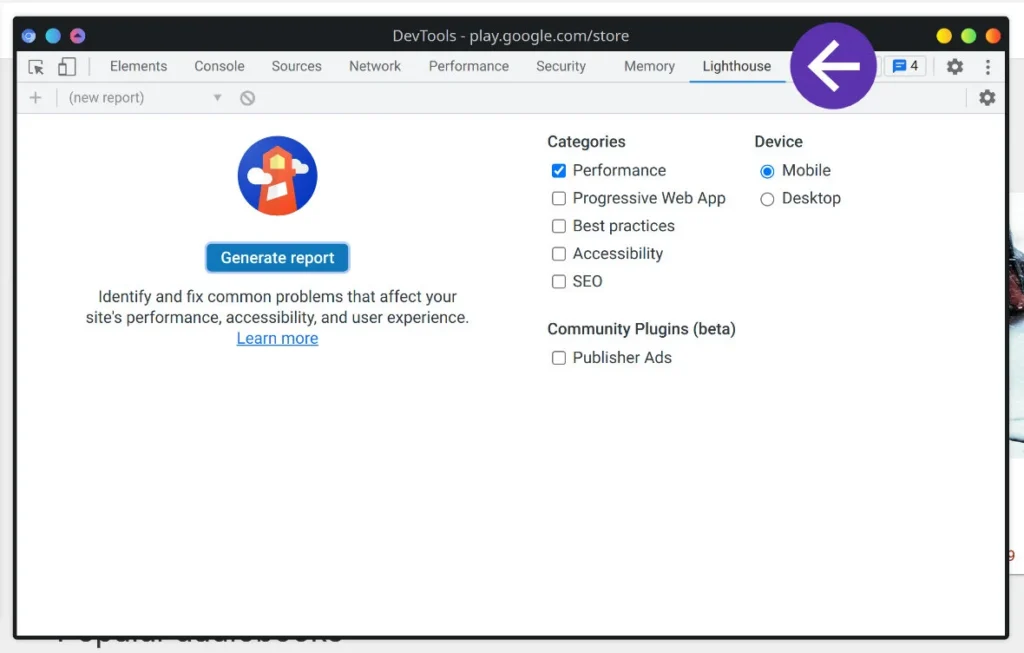The image size is (1024, 653).
Task: Click the messages issues counter showing 4
Action: click(x=905, y=66)
